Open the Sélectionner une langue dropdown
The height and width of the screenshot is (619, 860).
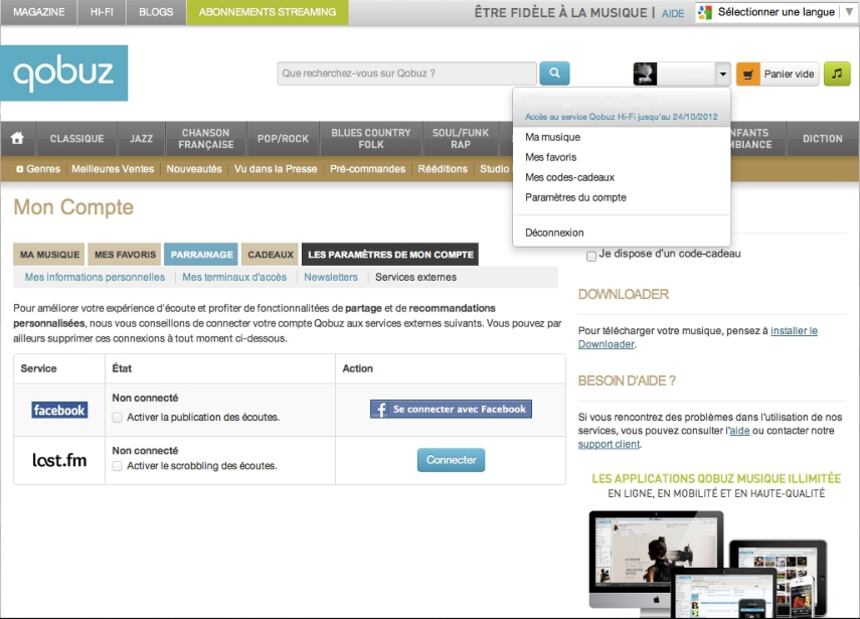coord(776,12)
